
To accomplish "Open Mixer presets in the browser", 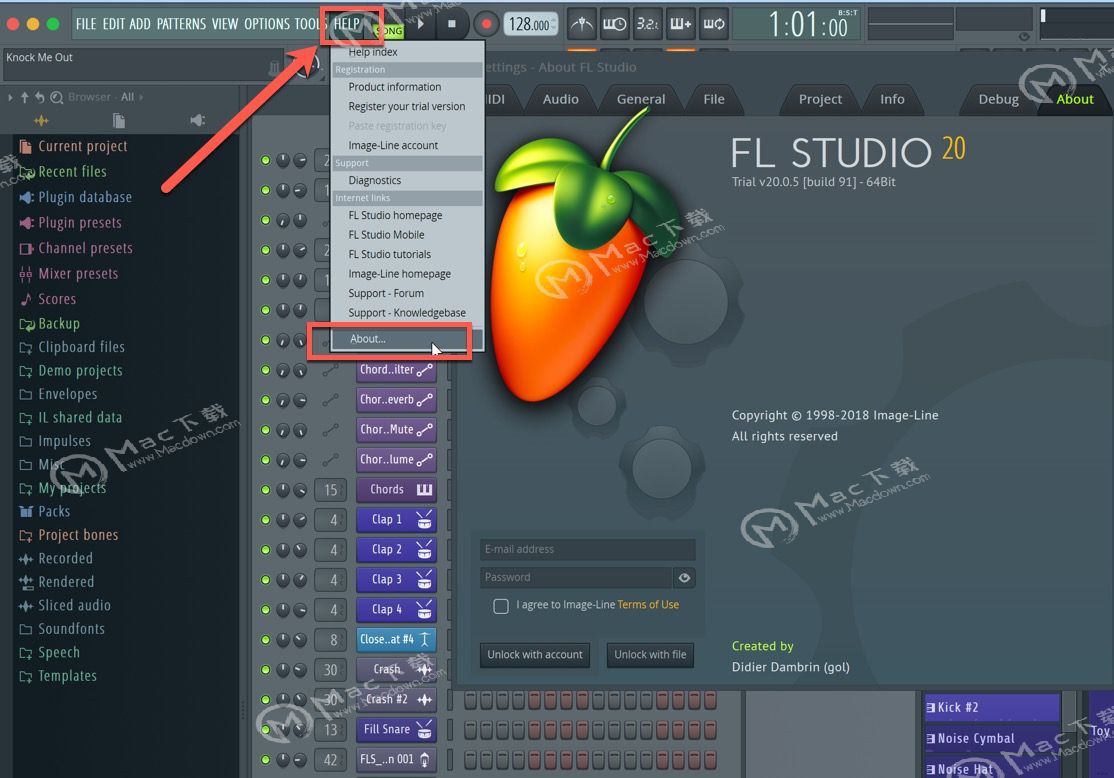I will [69, 274].
